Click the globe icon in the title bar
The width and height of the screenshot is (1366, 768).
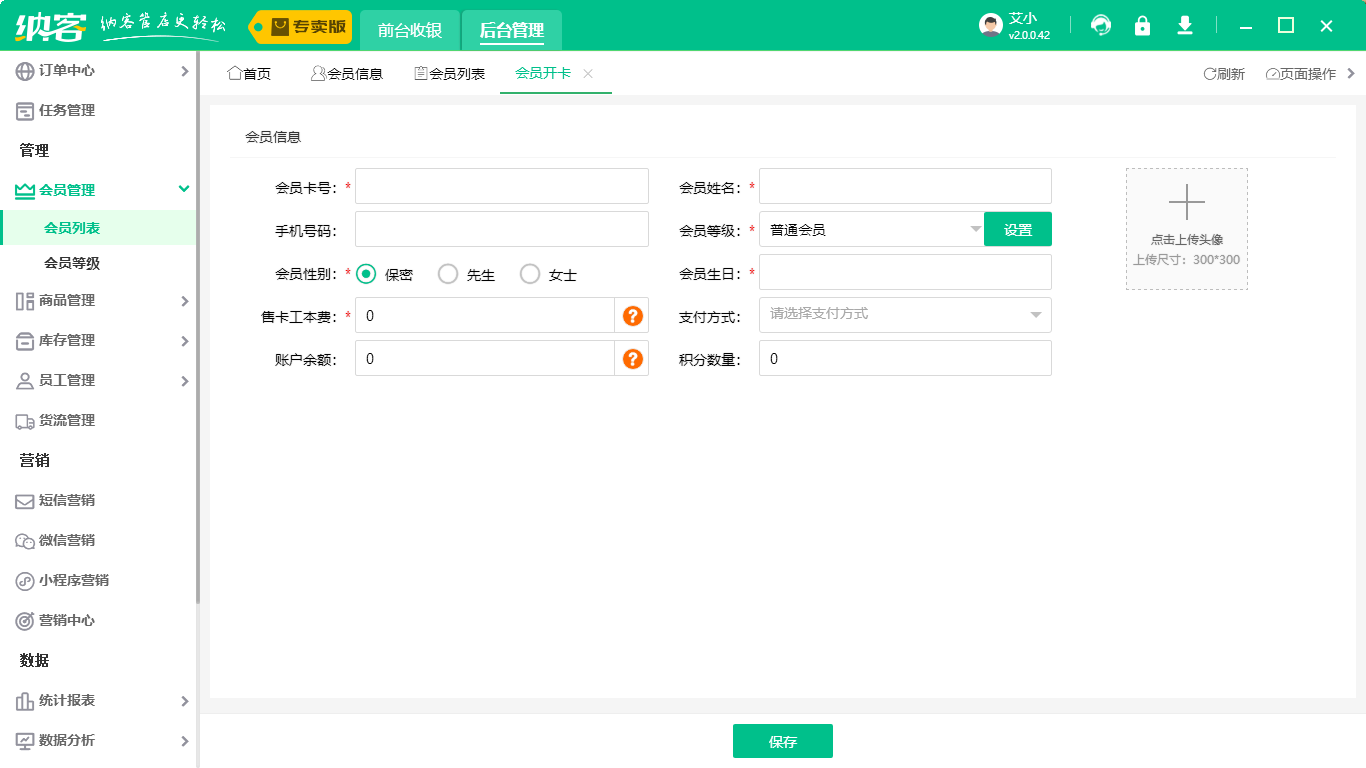click(1100, 25)
